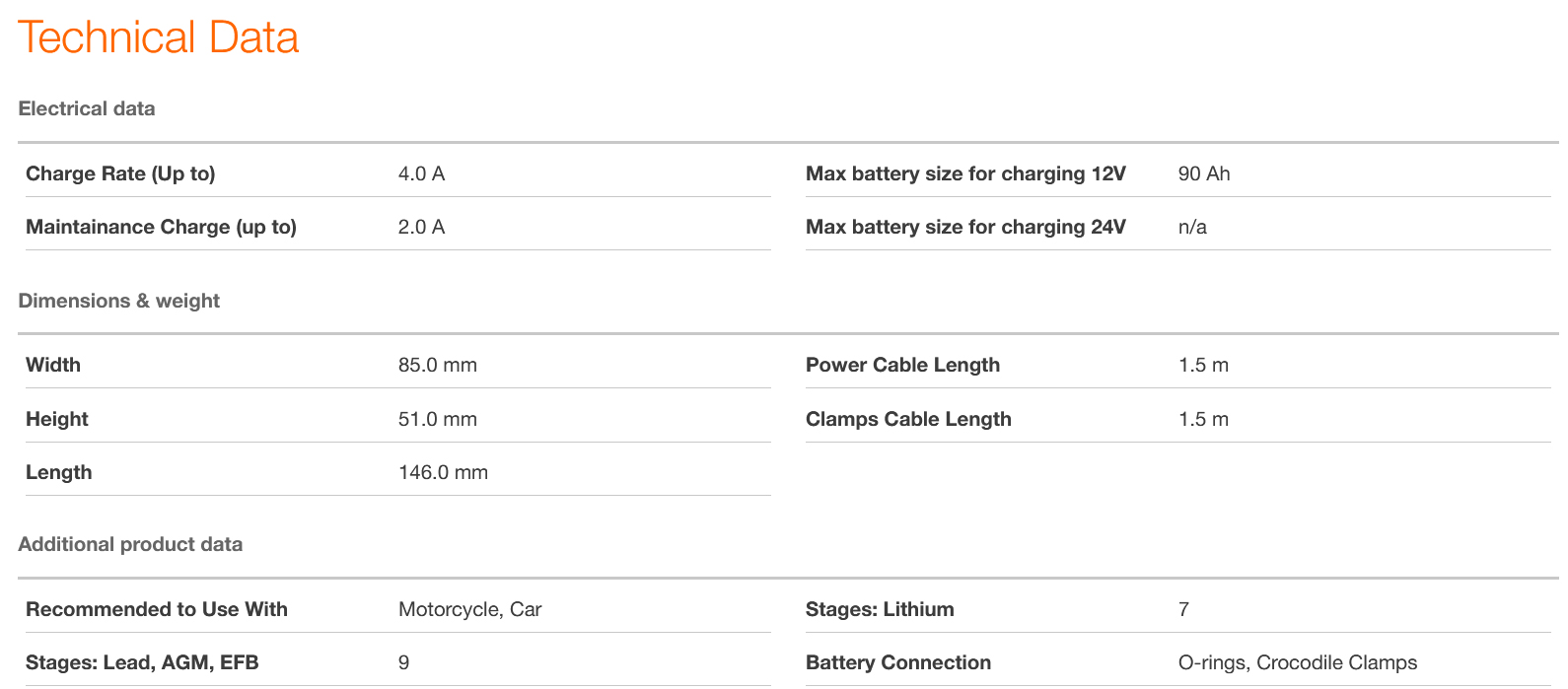Click the 4.0 A charge rate value

(421, 173)
